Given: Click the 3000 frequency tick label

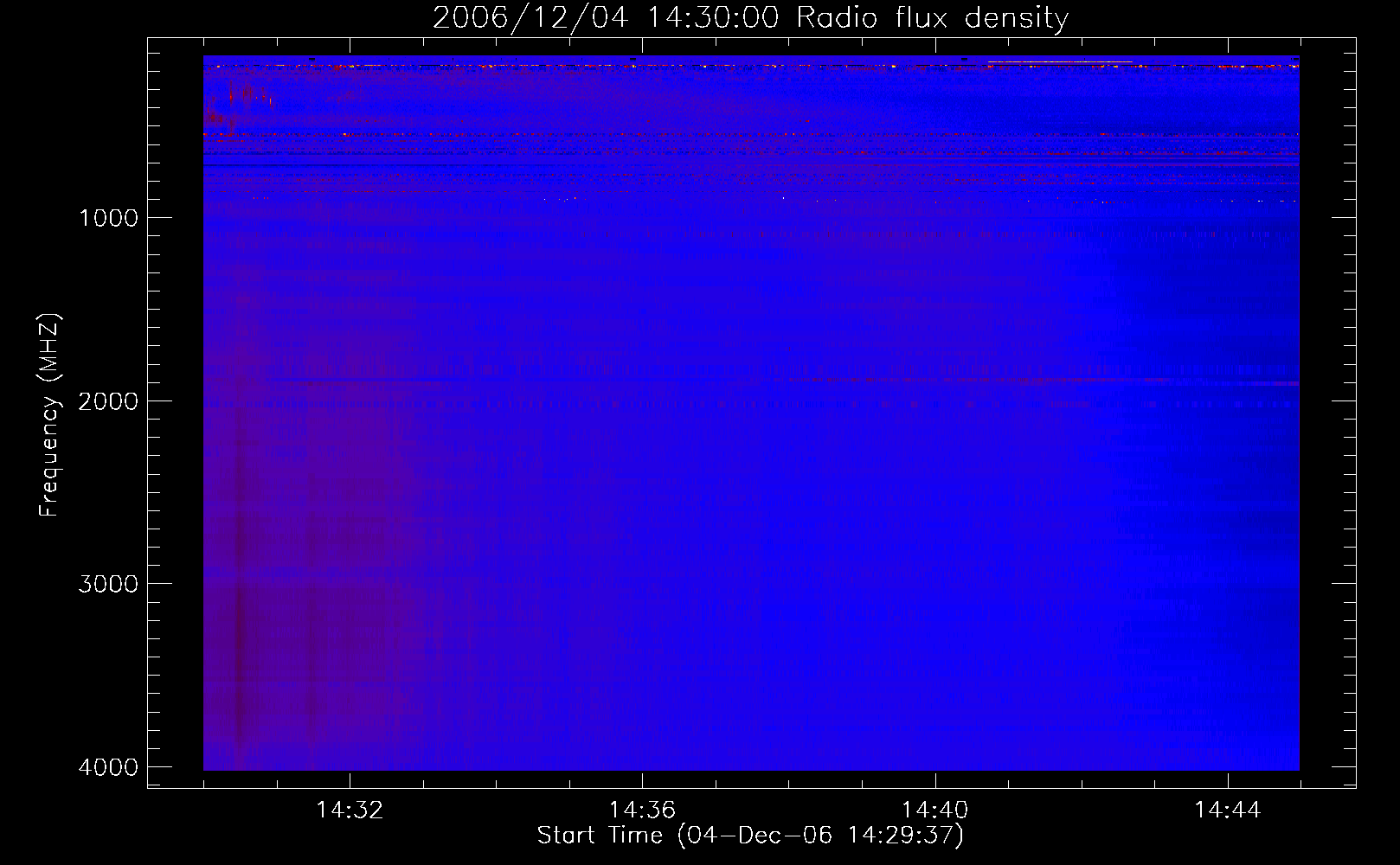Looking at the screenshot, I should pyautogui.click(x=108, y=584).
